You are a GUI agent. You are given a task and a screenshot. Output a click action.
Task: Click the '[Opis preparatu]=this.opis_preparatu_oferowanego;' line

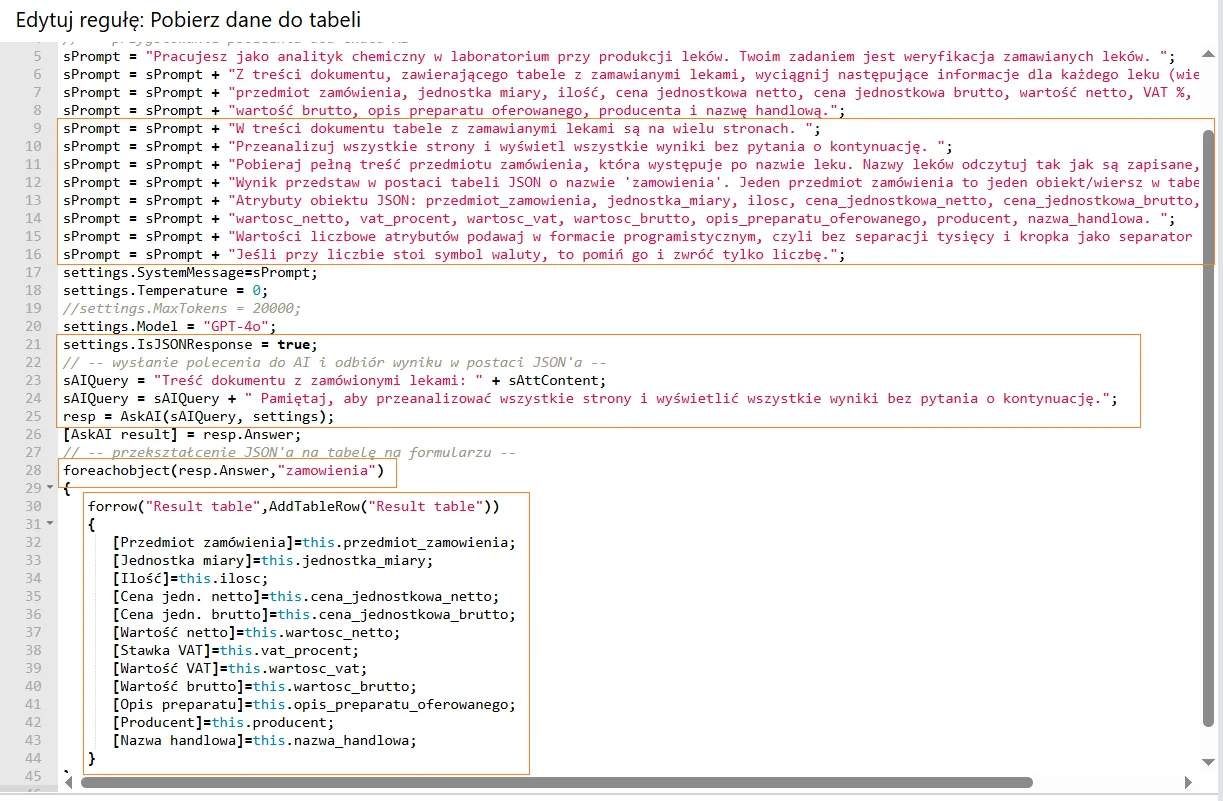coord(314,704)
